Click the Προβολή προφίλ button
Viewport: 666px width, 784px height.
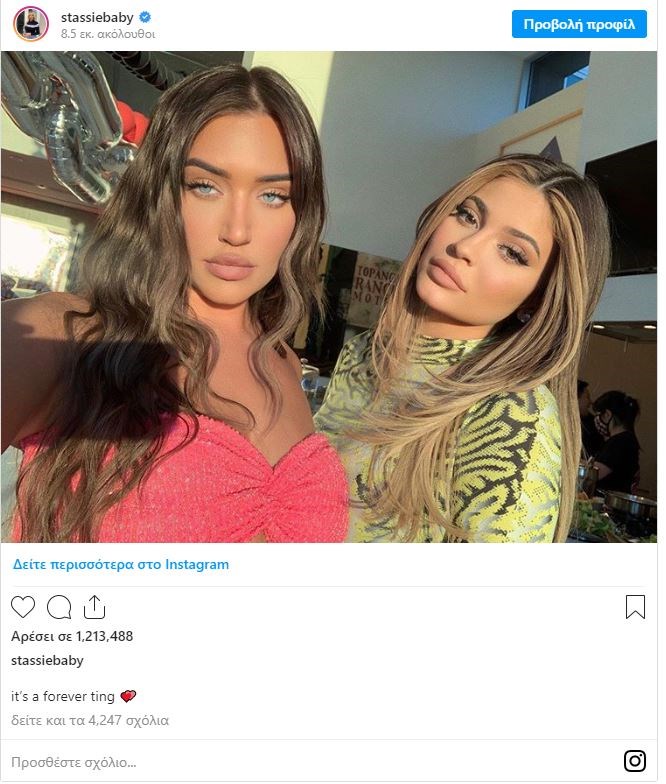coord(579,24)
